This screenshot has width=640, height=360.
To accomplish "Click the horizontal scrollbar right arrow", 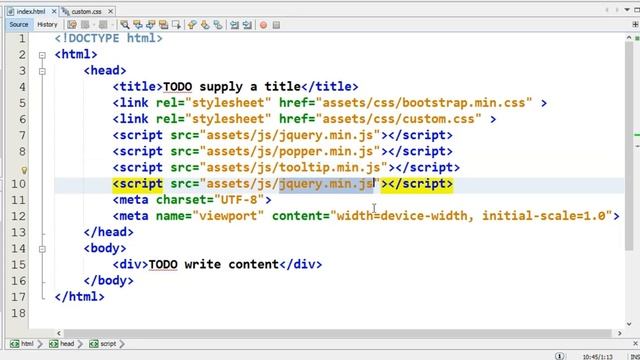I will click(620, 333).
